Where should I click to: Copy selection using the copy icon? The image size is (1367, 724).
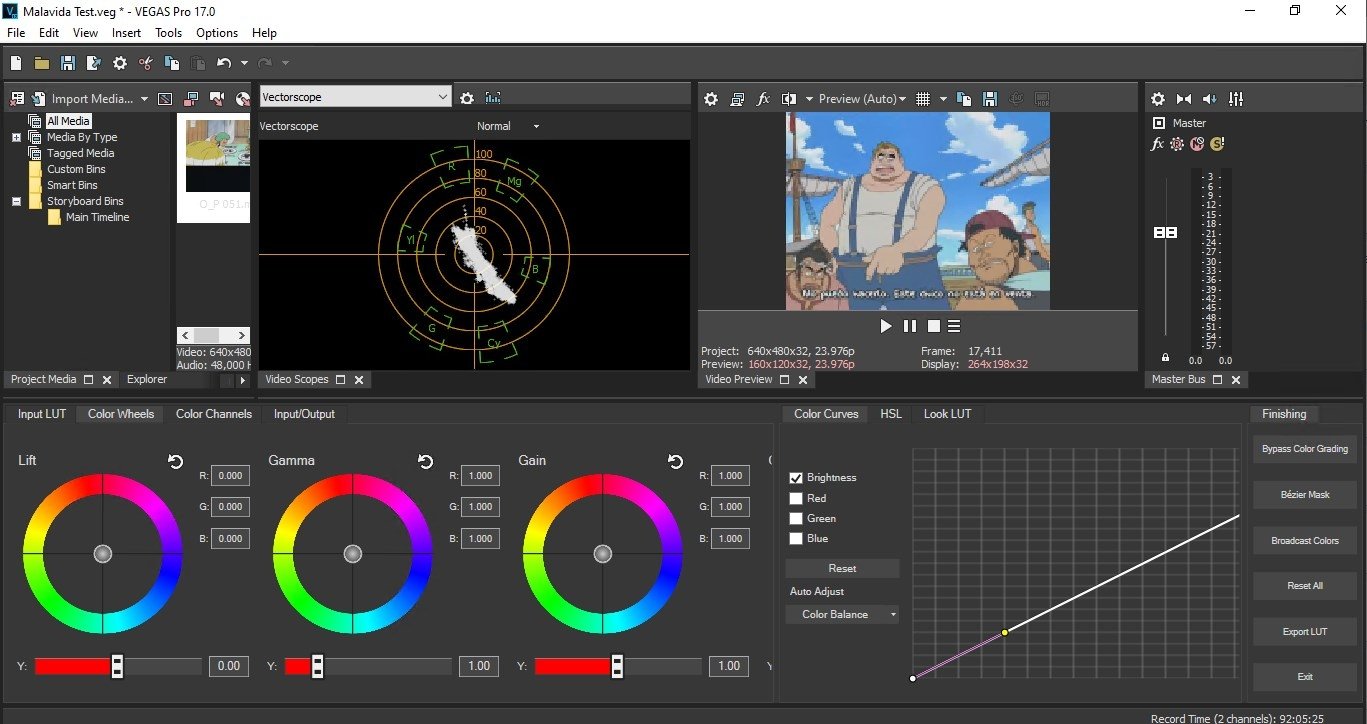[172, 63]
